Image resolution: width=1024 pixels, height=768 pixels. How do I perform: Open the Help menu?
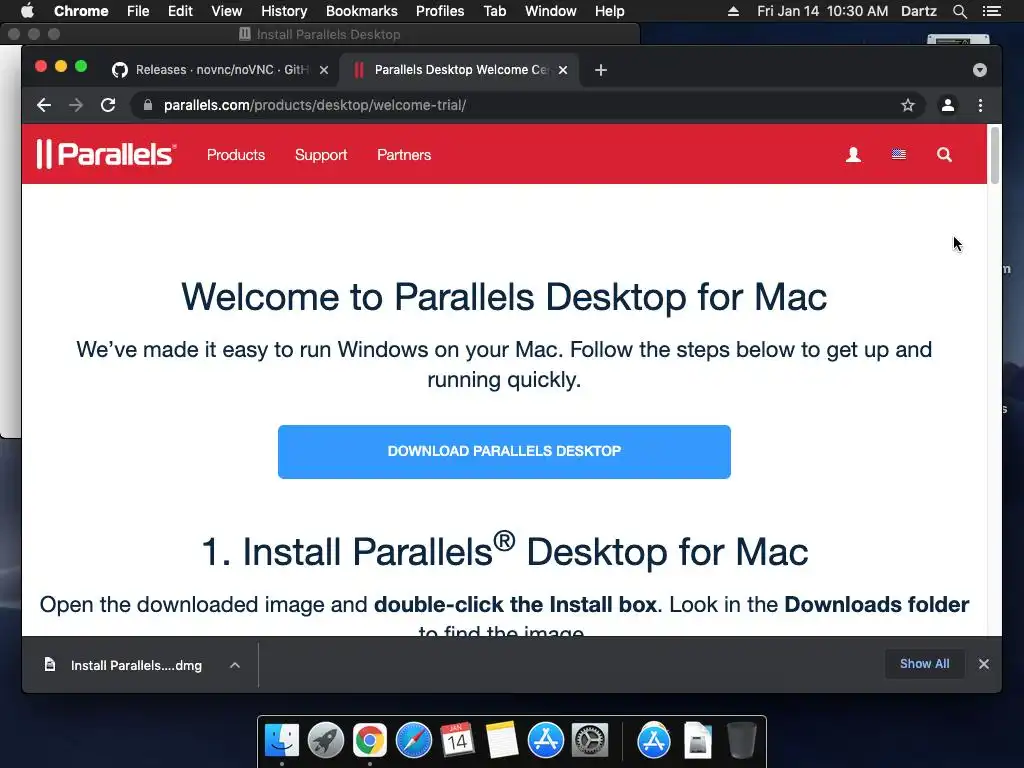point(609,11)
